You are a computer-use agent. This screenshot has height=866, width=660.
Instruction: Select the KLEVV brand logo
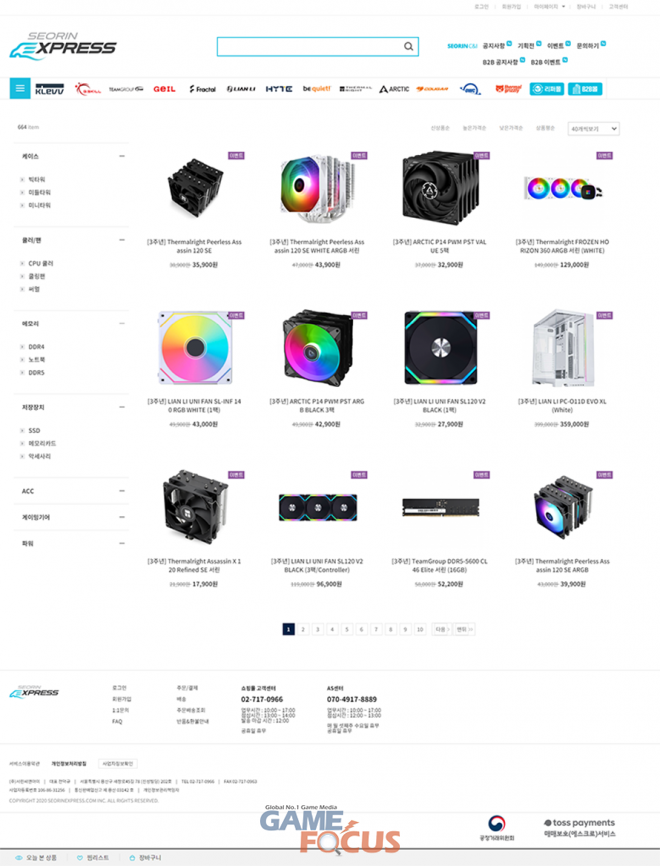click(x=50, y=89)
